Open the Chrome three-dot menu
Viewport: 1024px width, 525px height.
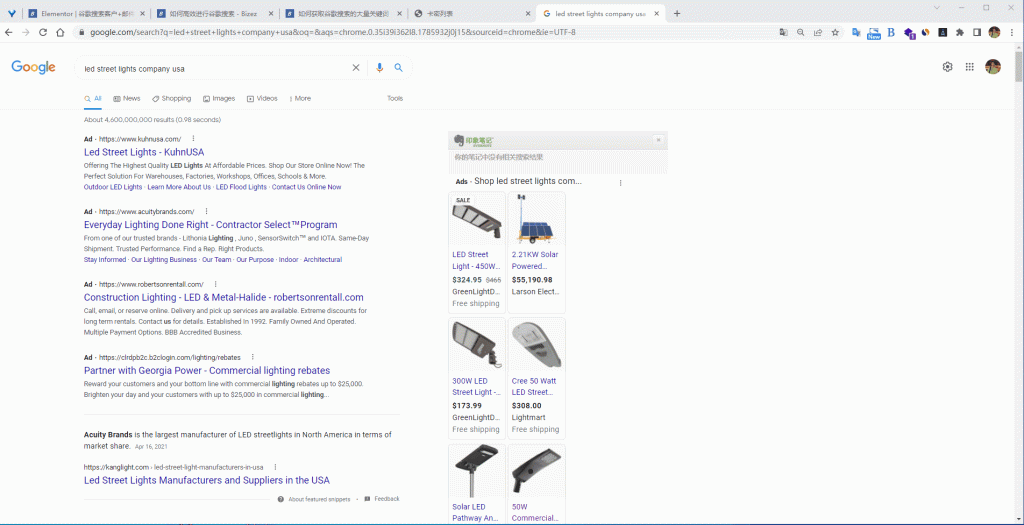[x=1012, y=32]
